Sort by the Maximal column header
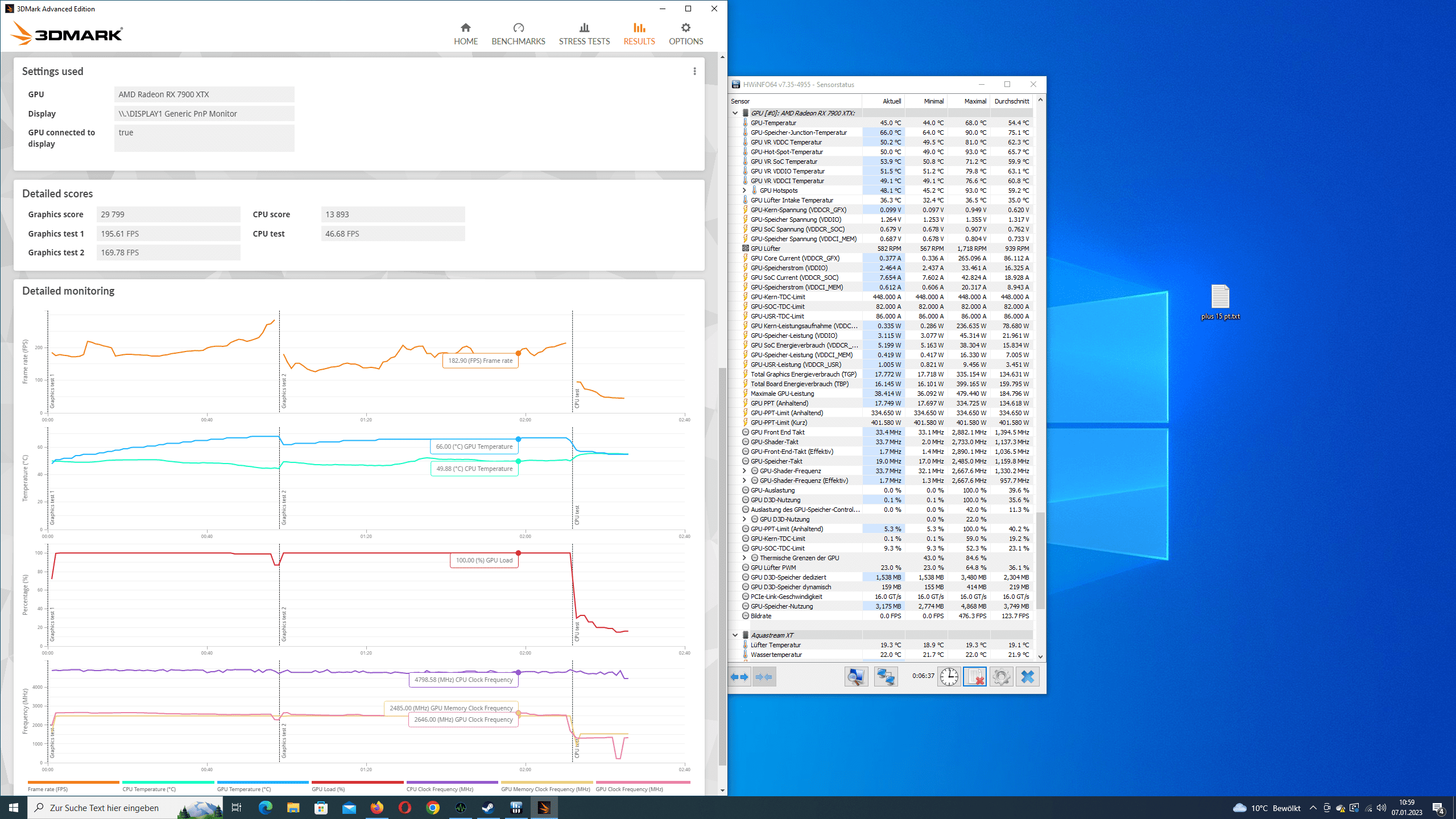 (x=975, y=101)
